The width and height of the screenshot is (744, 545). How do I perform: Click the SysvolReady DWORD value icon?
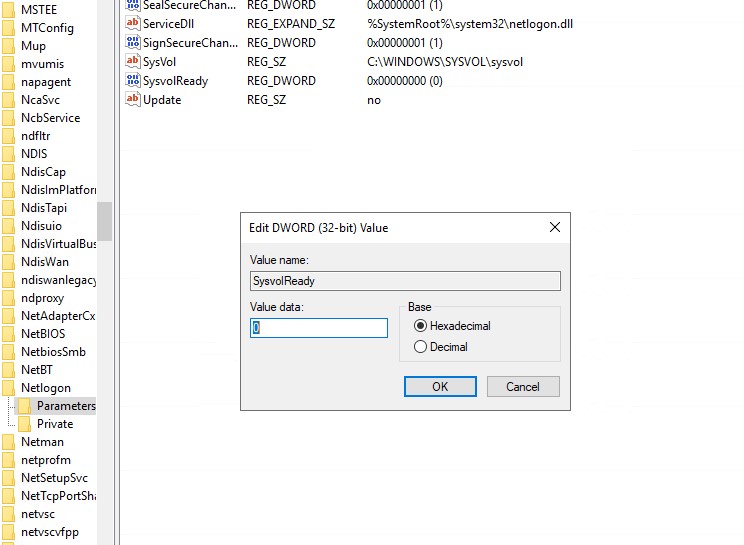(x=132, y=80)
